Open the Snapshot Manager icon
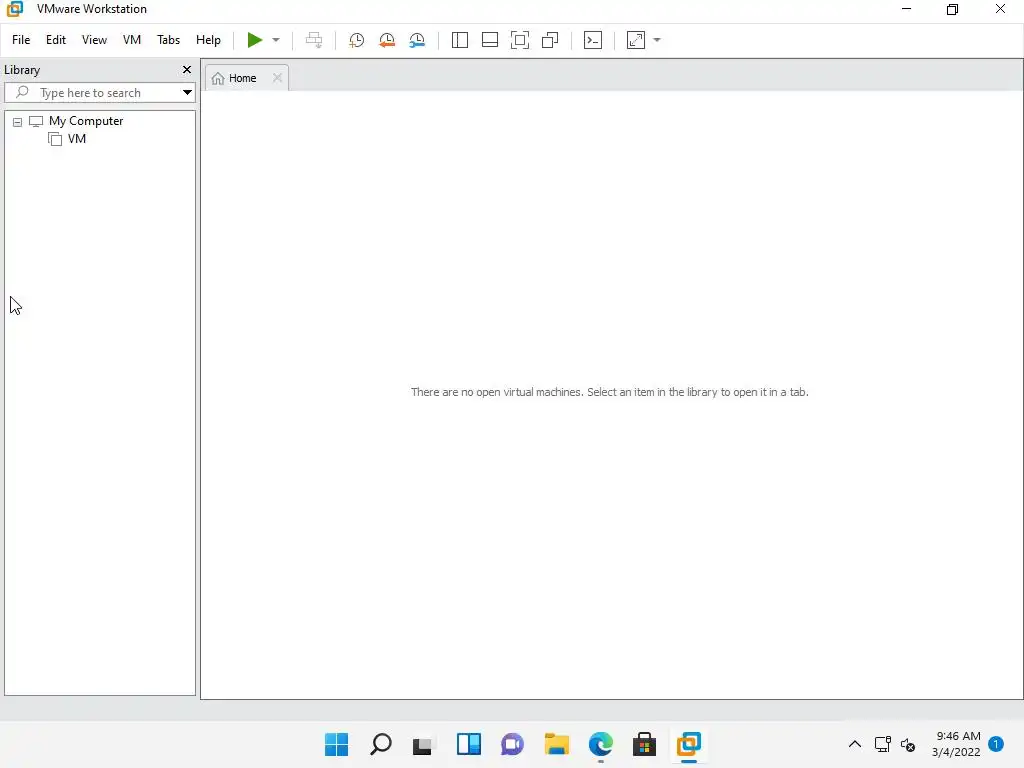Image resolution: width=1024 pixels, height=768 pixels. 417,40
